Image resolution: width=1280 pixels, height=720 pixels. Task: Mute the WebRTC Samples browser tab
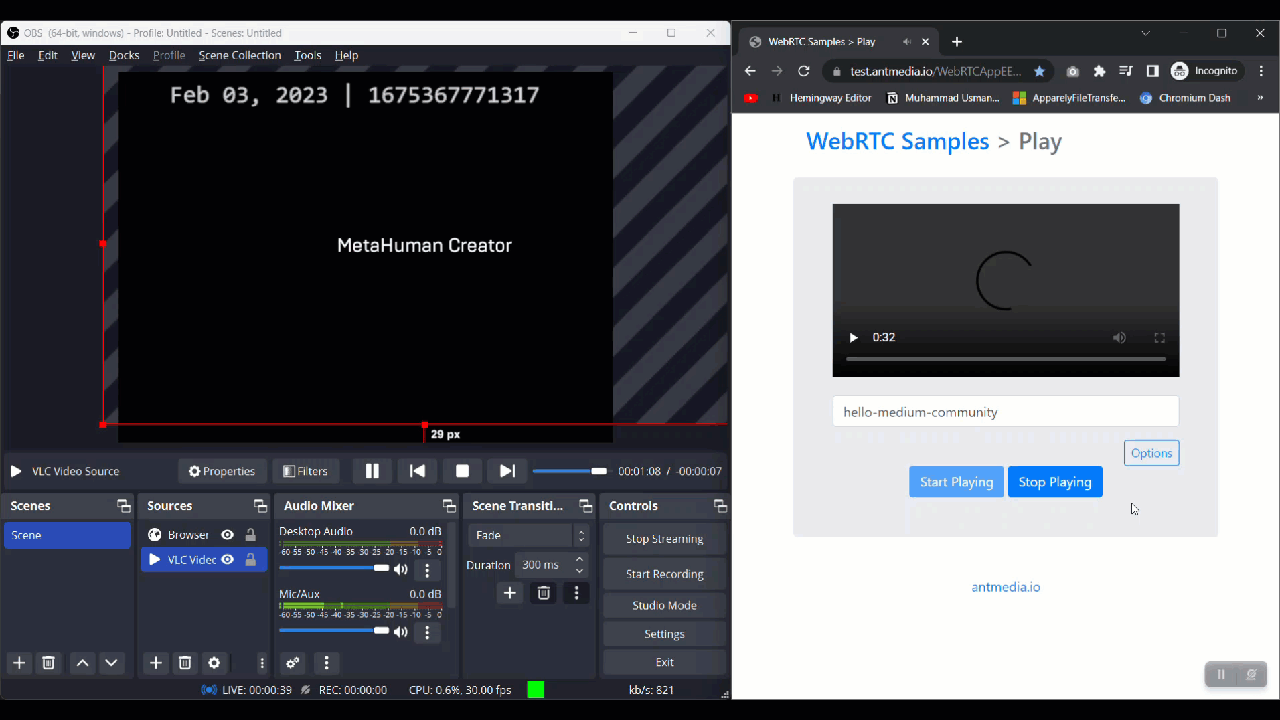(906, 42)
